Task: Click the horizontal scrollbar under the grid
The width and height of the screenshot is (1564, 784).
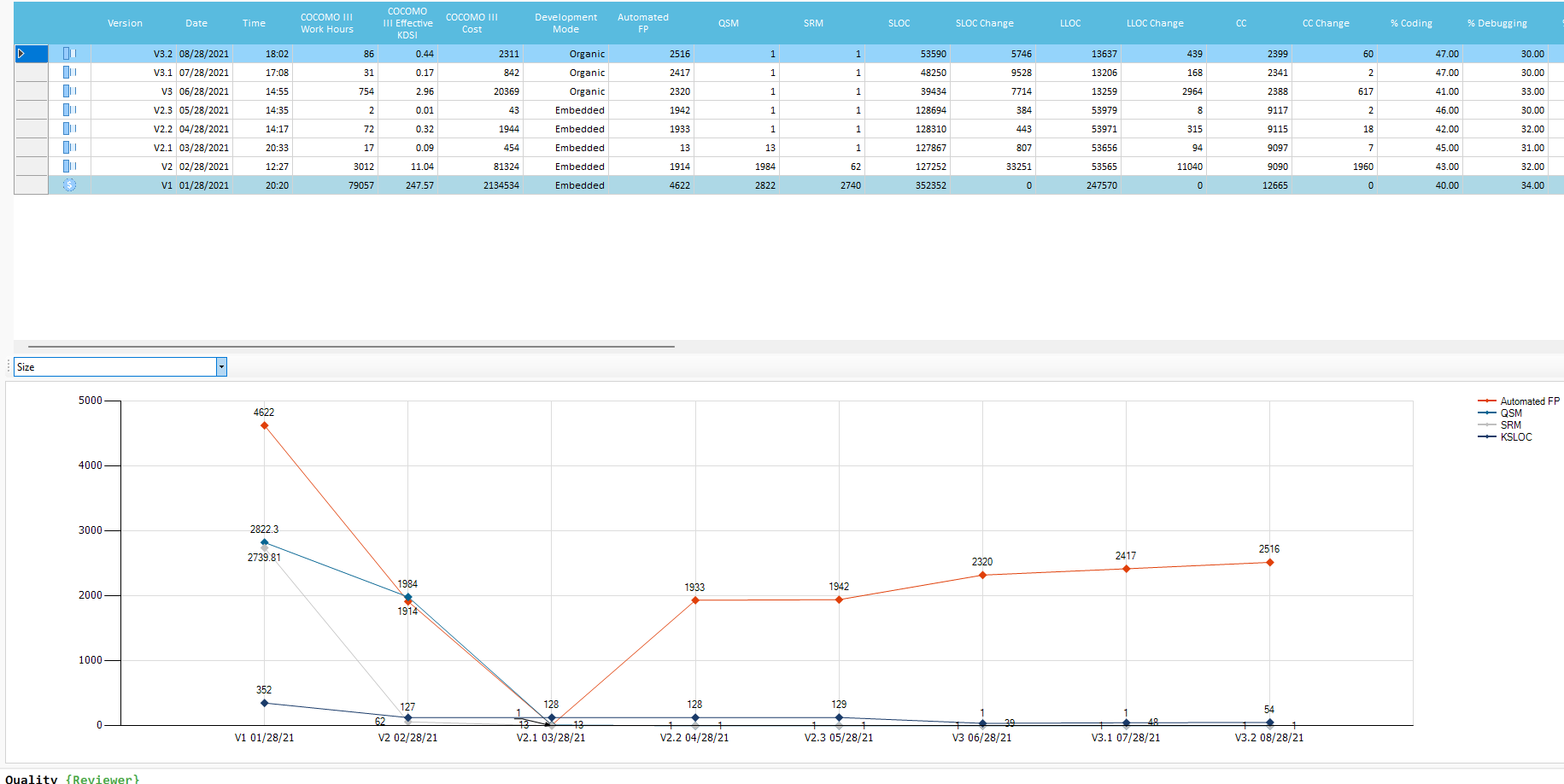Action: click(351, 347)
